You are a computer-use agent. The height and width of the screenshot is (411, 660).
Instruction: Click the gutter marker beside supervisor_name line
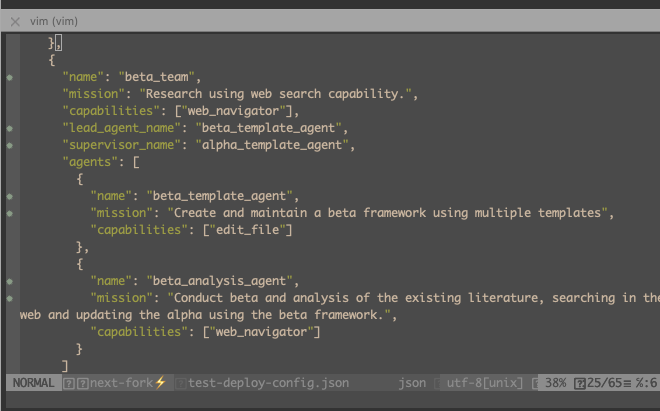click(10, 146)
